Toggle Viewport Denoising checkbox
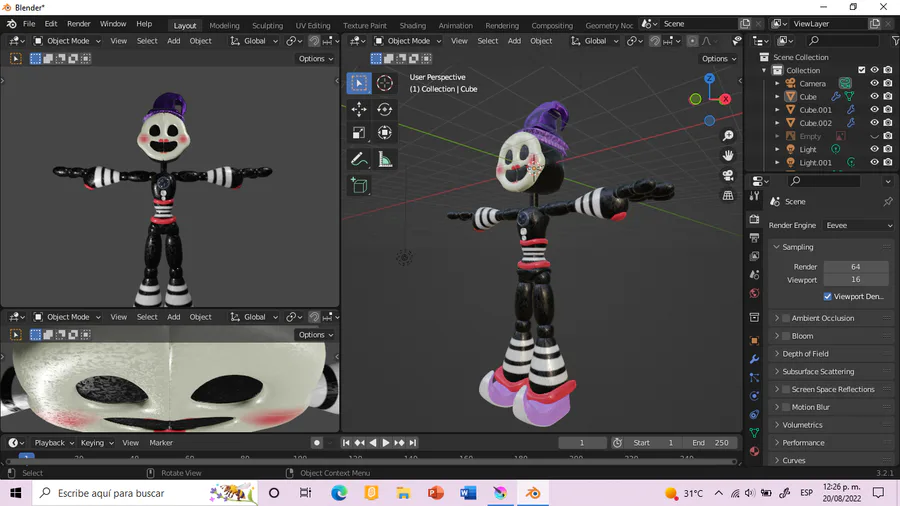 click(x=827, y=297)
